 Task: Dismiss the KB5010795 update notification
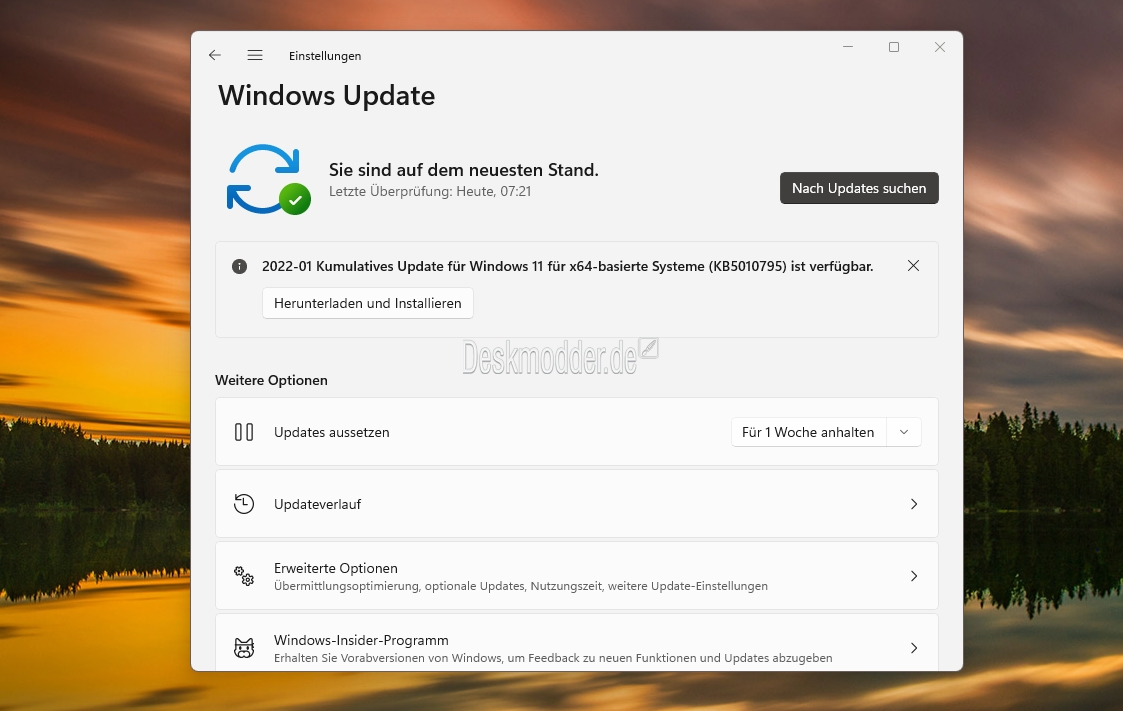pyautogui.click(x=913, y=266)
